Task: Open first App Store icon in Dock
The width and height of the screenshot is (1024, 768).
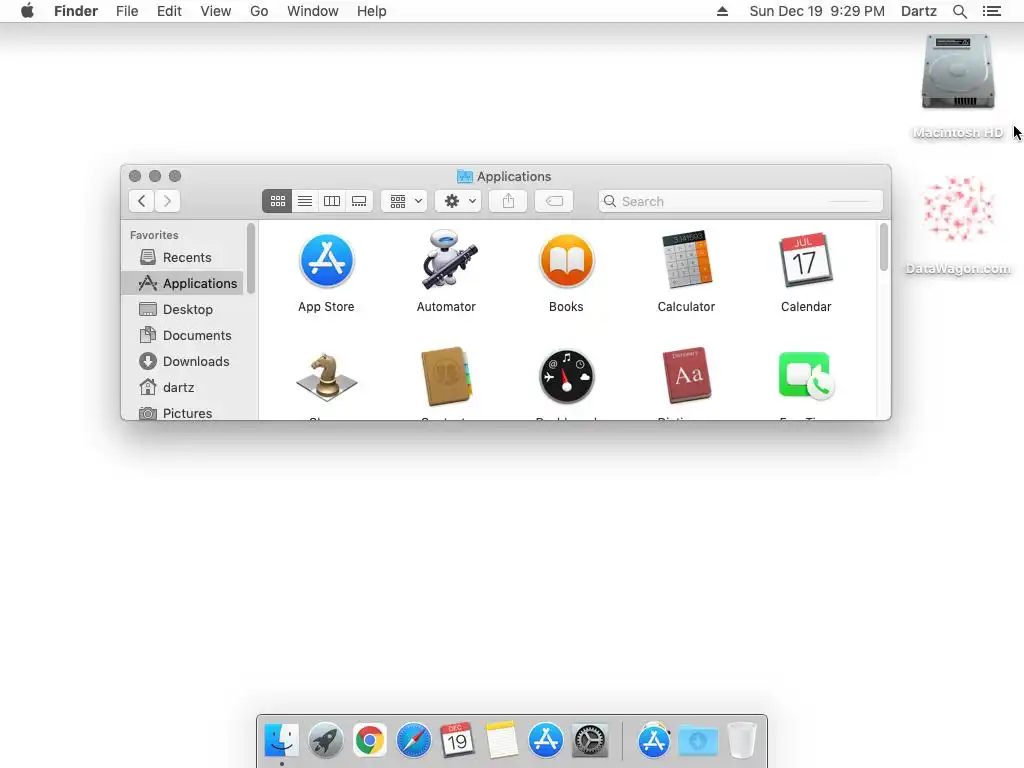Action: 545,741
